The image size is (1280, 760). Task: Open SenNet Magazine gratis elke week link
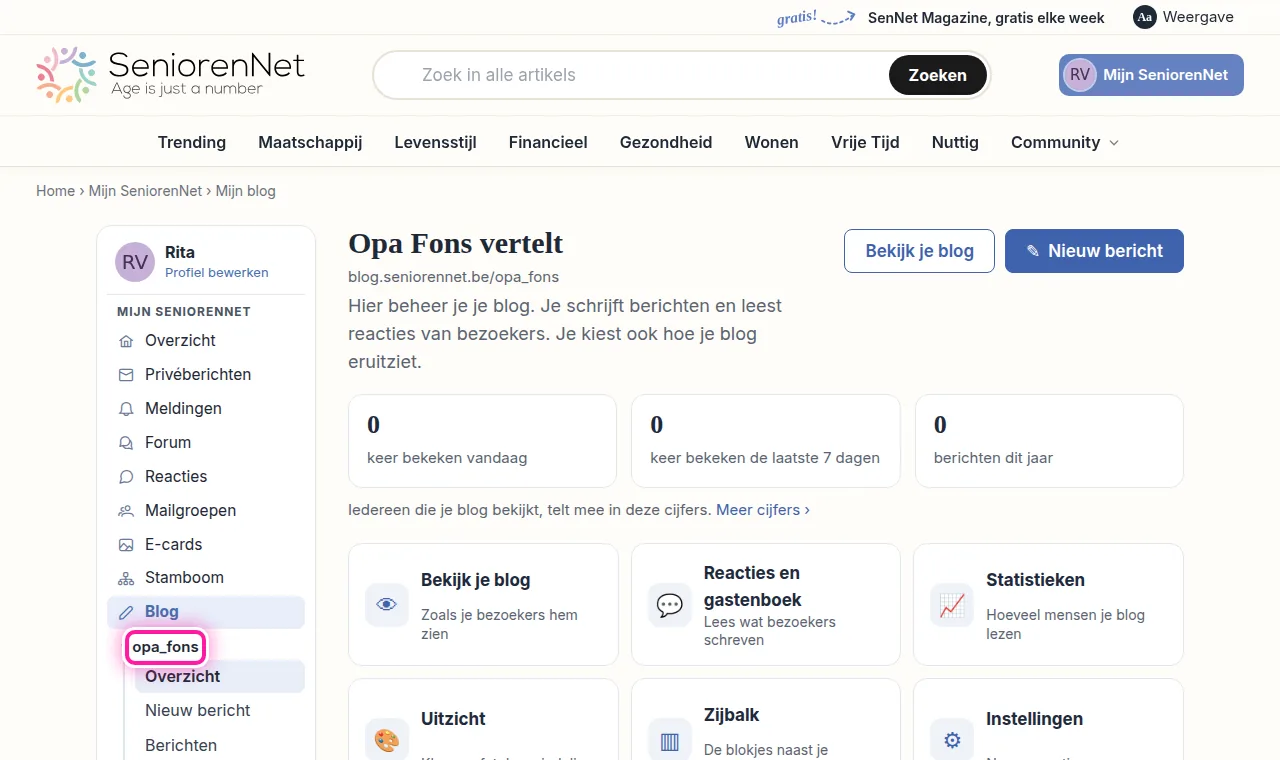pyautogui.click(x=986, y=17)
